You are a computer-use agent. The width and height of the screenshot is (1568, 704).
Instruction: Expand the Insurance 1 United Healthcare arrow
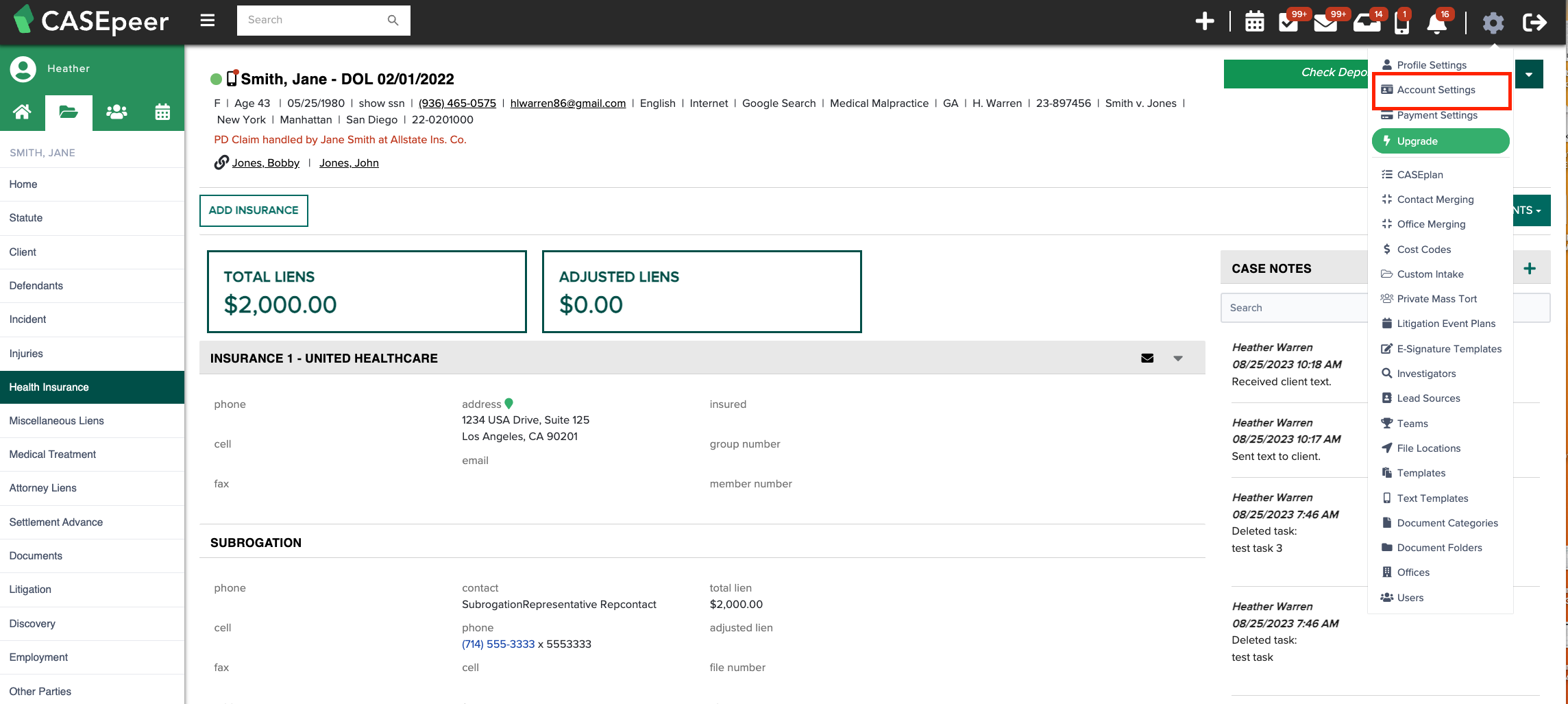coord(1178,358)
